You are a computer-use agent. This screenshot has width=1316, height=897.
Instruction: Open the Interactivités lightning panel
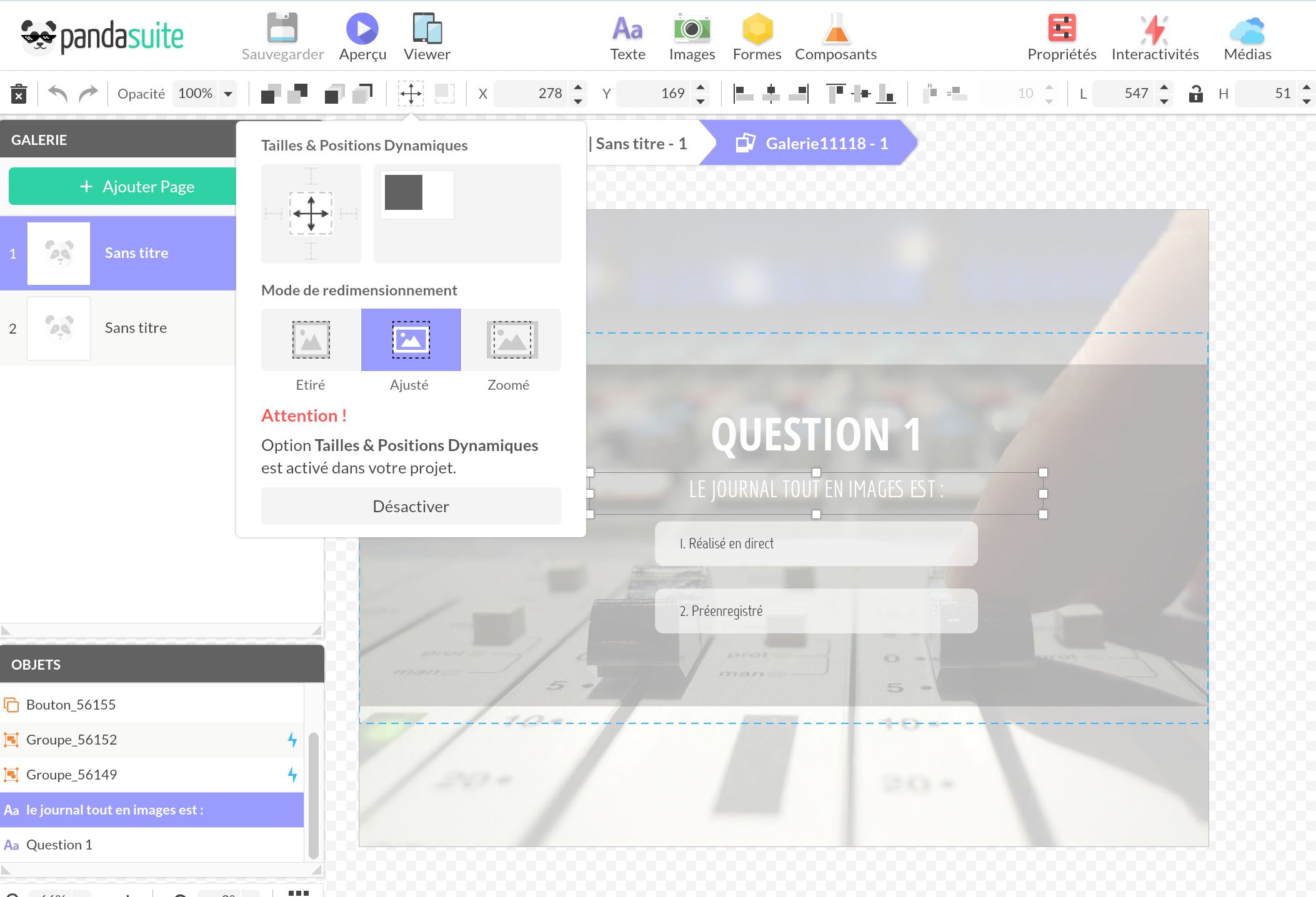point(1154,29)
